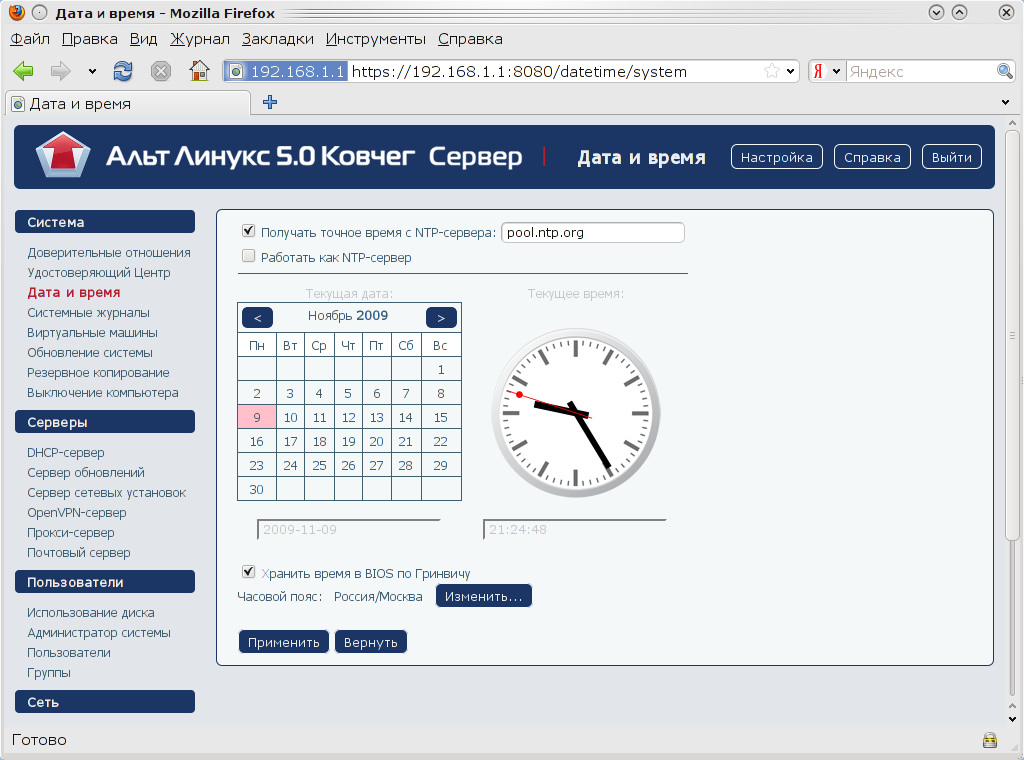Select day 1 in the calendar
The image size is (1024, 760).
[441, 370]
